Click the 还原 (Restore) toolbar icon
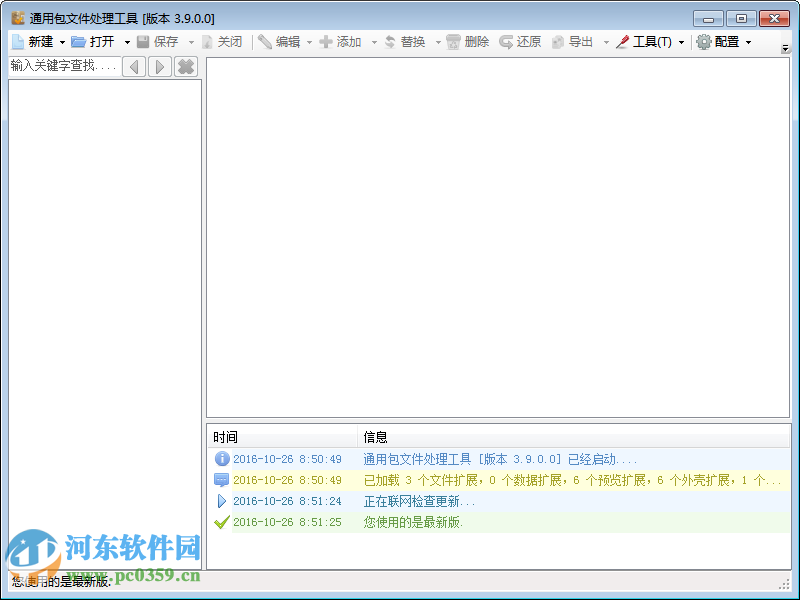Viewport: 800px width, 600px height. coord(516,42)
